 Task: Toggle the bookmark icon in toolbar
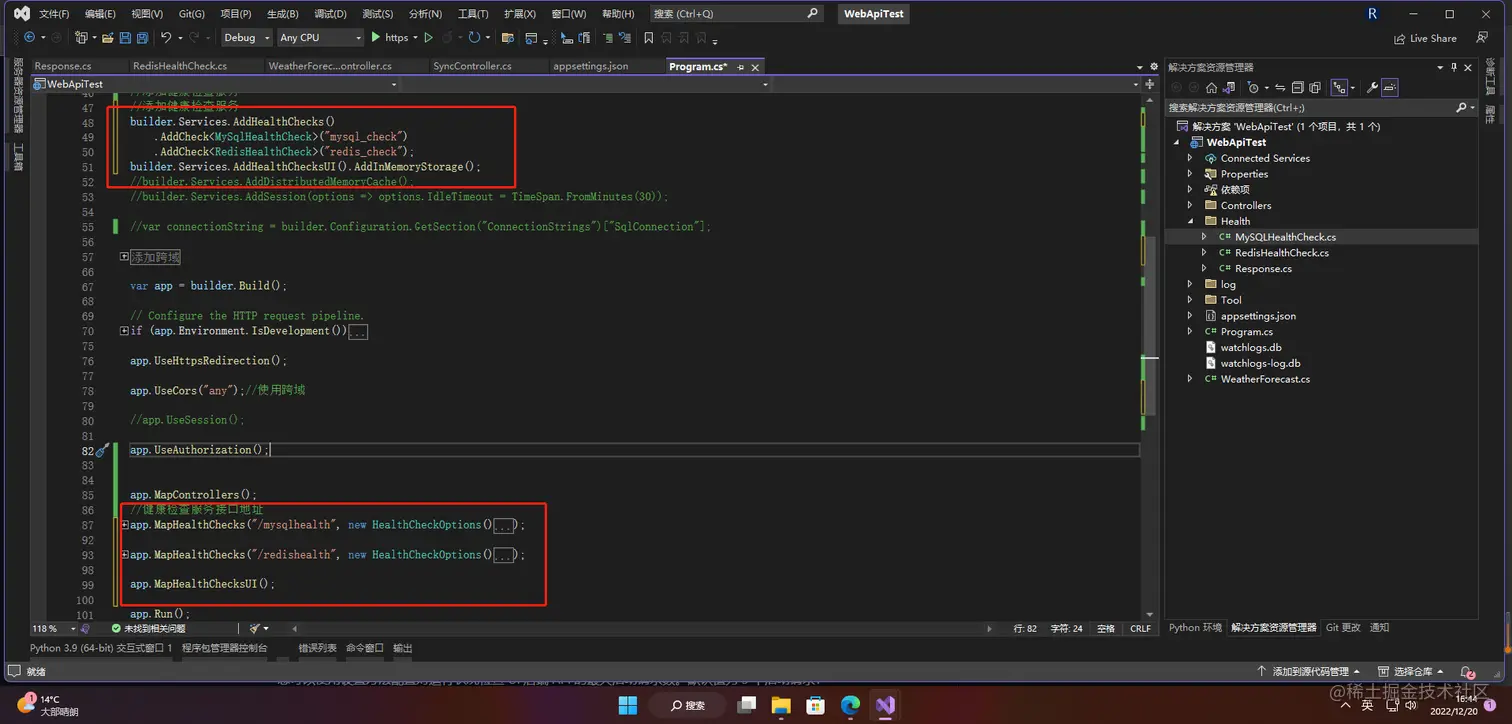point(649,37)
